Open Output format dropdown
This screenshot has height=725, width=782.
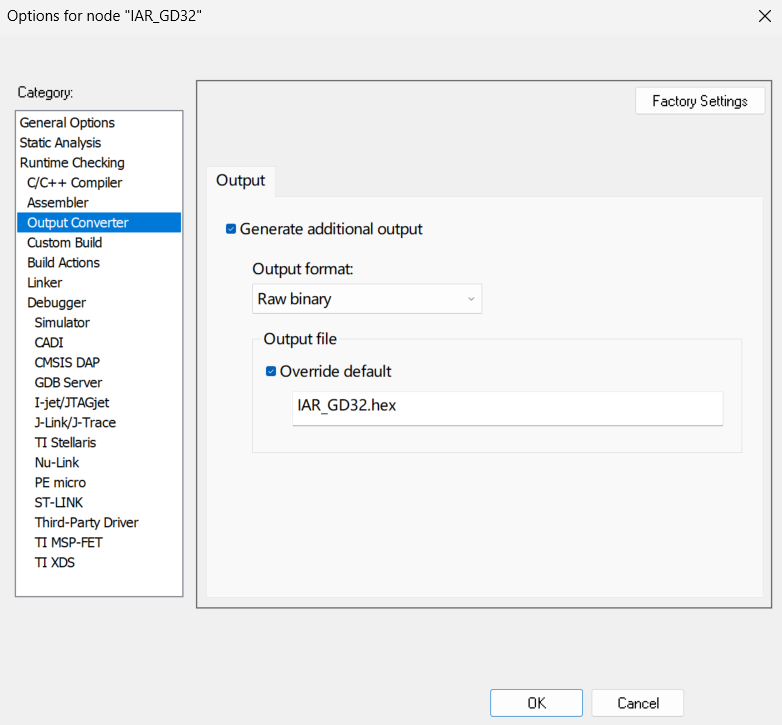pyautogui.click(x=367, y=299)
